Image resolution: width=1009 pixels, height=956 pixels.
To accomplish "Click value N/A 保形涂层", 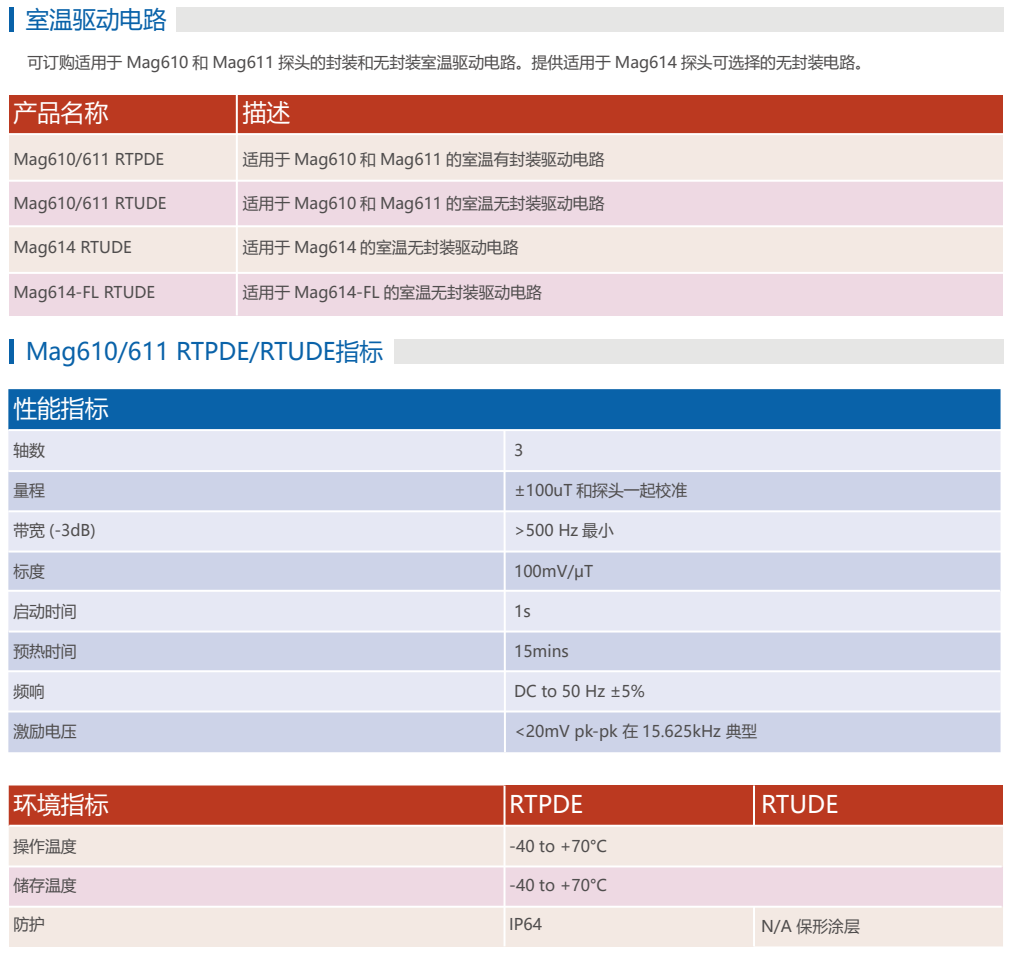I will point(810,926).
